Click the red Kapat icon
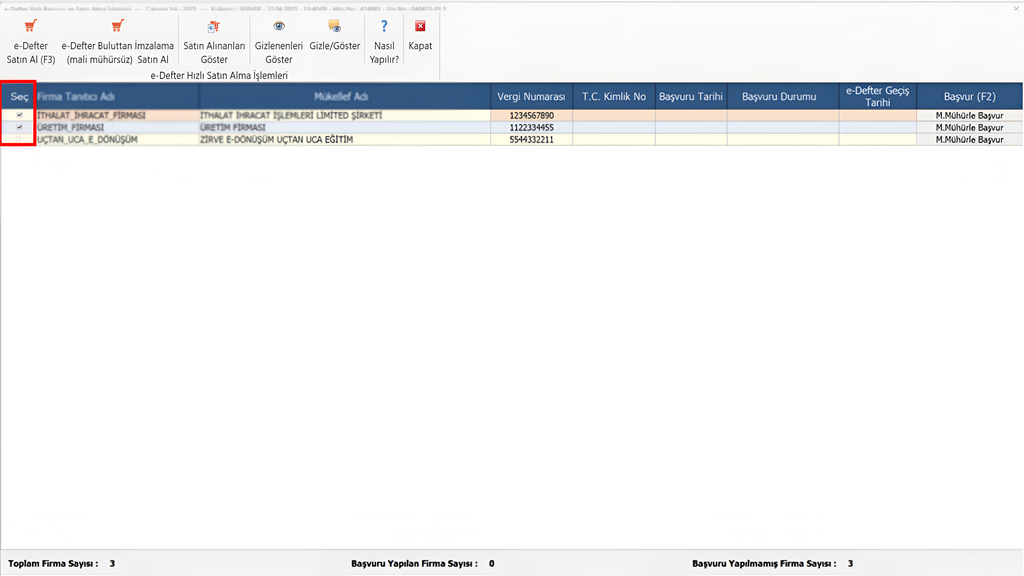This screenshot has width=1024, height=576. click(x=420, y=26)
